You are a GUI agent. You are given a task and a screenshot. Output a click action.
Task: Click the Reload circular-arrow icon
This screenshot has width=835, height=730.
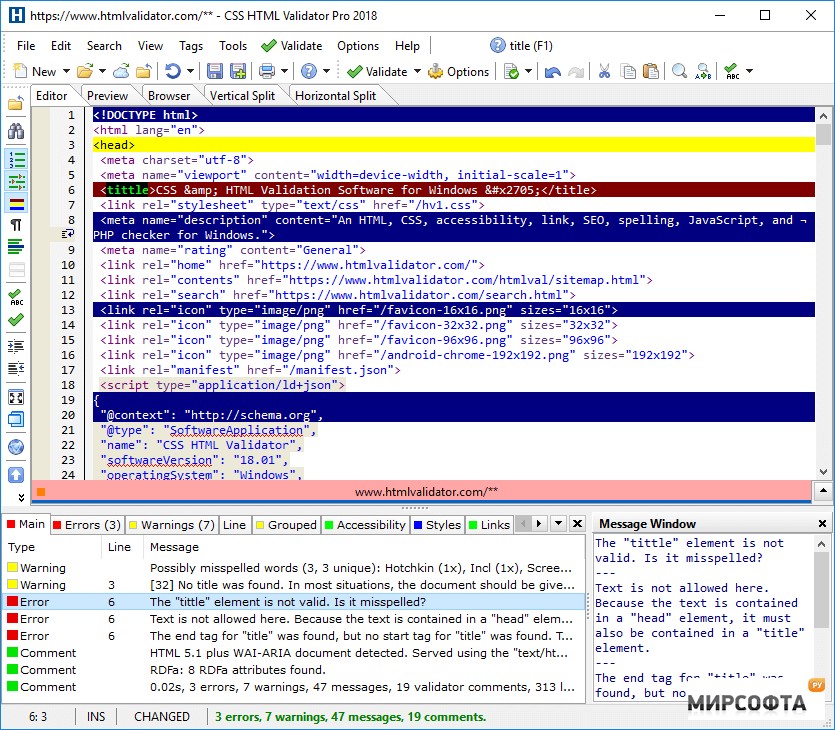[x=173, y=71]
